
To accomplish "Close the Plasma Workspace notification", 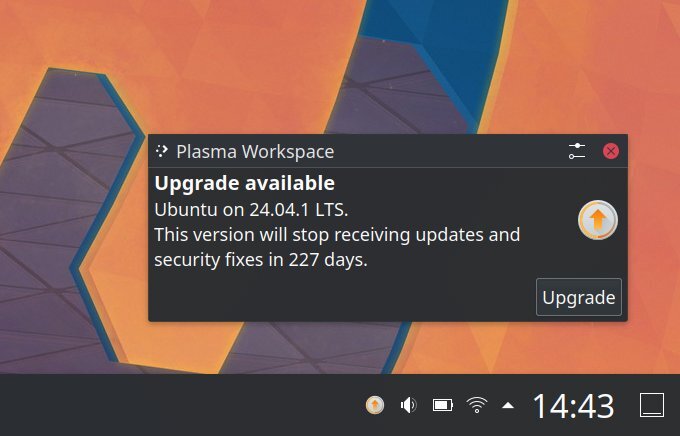I will (611, 151).
